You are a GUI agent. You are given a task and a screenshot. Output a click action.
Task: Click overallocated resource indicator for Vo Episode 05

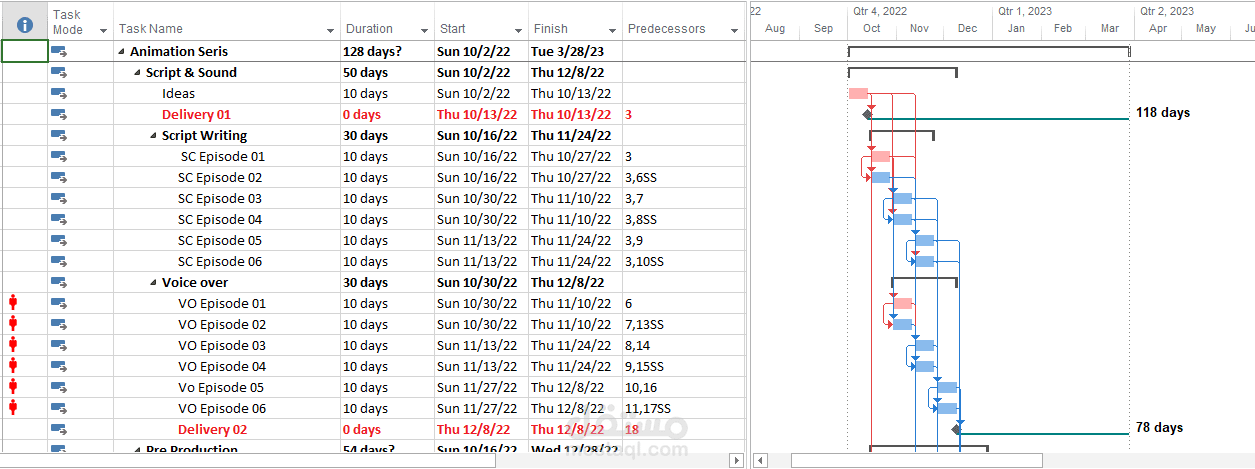click(13, 386)
